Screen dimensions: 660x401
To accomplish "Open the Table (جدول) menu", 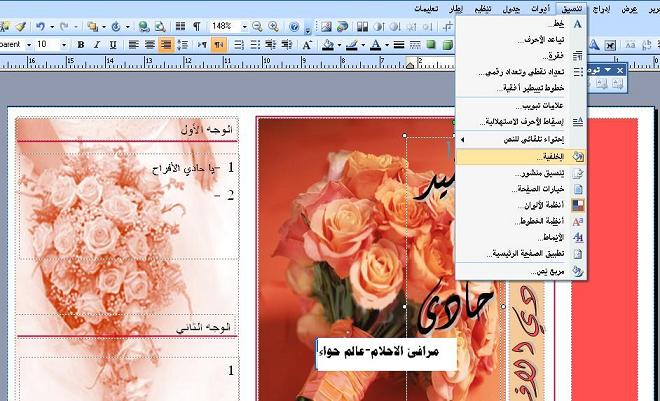I will pos(510,7).
